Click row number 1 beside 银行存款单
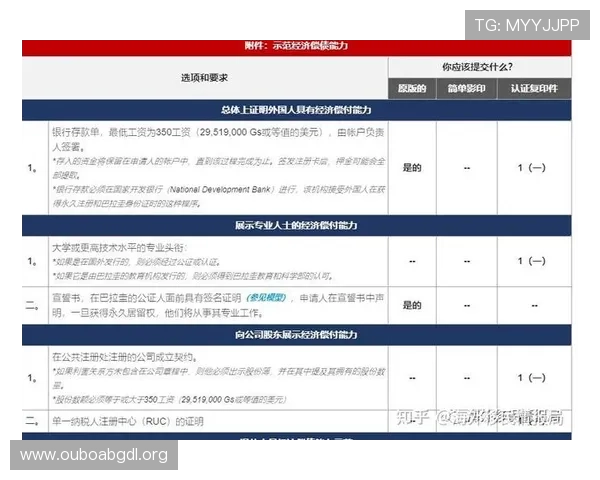Screen dimensions: 600x480 pyautogui.click(x=32, y=168)
